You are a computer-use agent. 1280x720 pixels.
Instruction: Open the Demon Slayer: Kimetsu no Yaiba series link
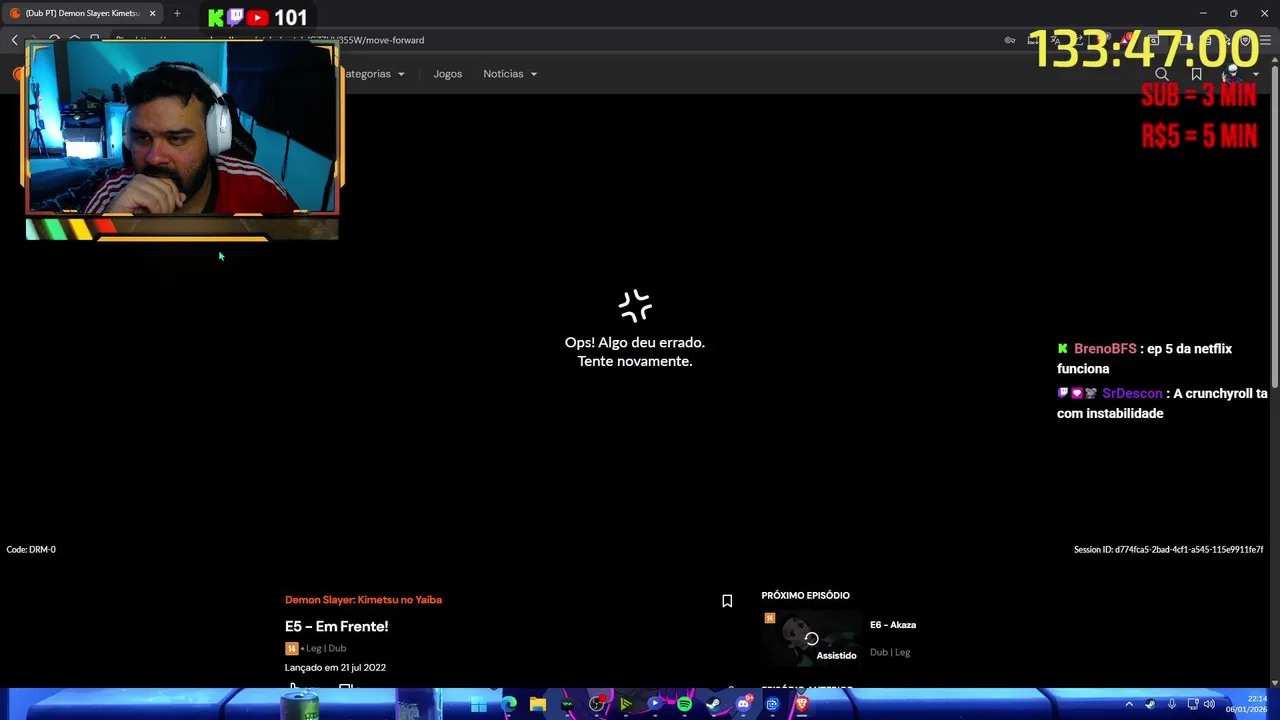point(363,600)
